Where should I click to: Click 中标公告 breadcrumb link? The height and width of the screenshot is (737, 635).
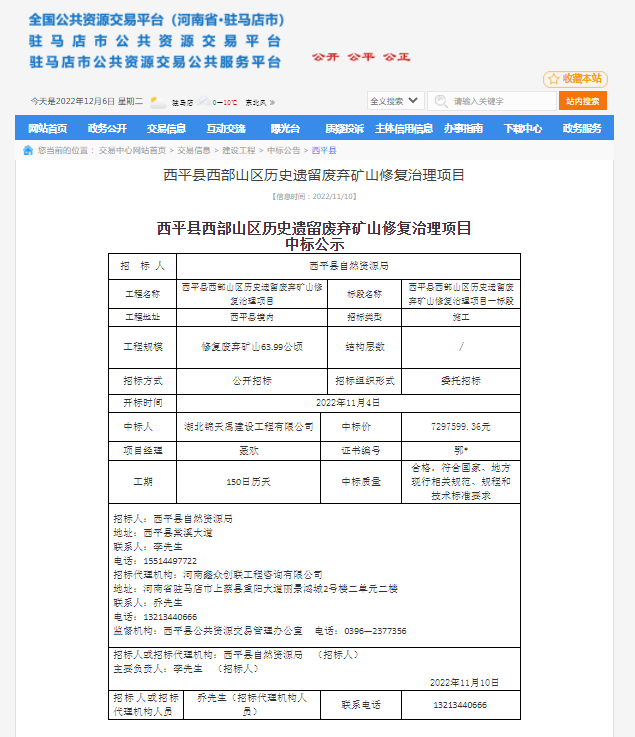coord(283,150)
